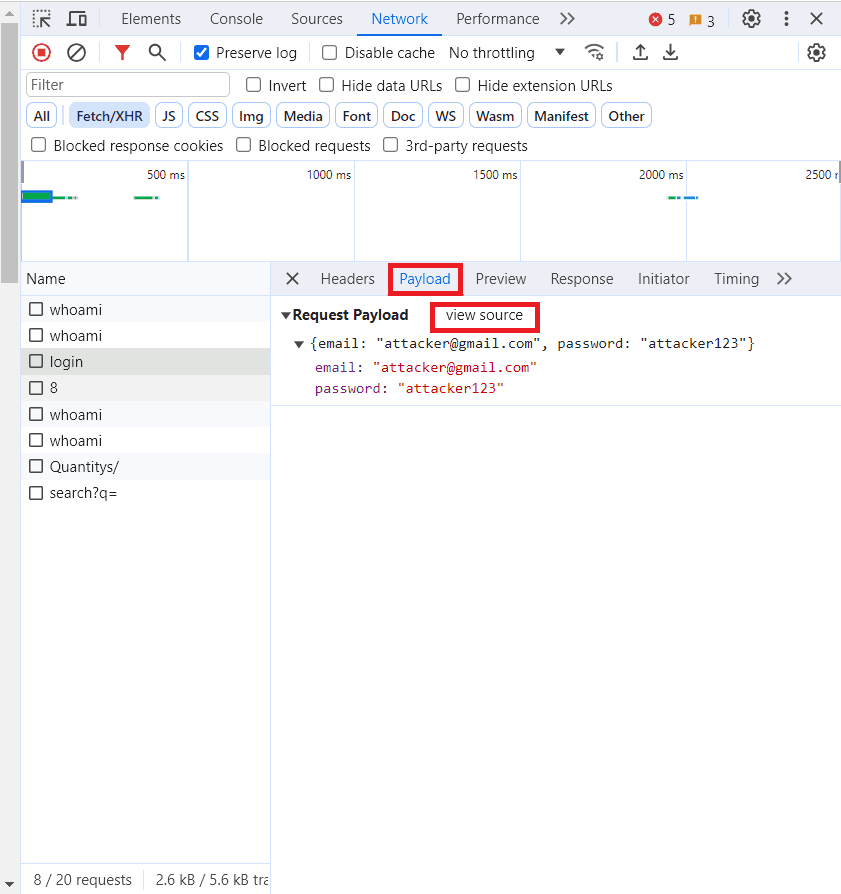Close the request details pane
This screenshot has height=894, width=841.
point(292,279)
